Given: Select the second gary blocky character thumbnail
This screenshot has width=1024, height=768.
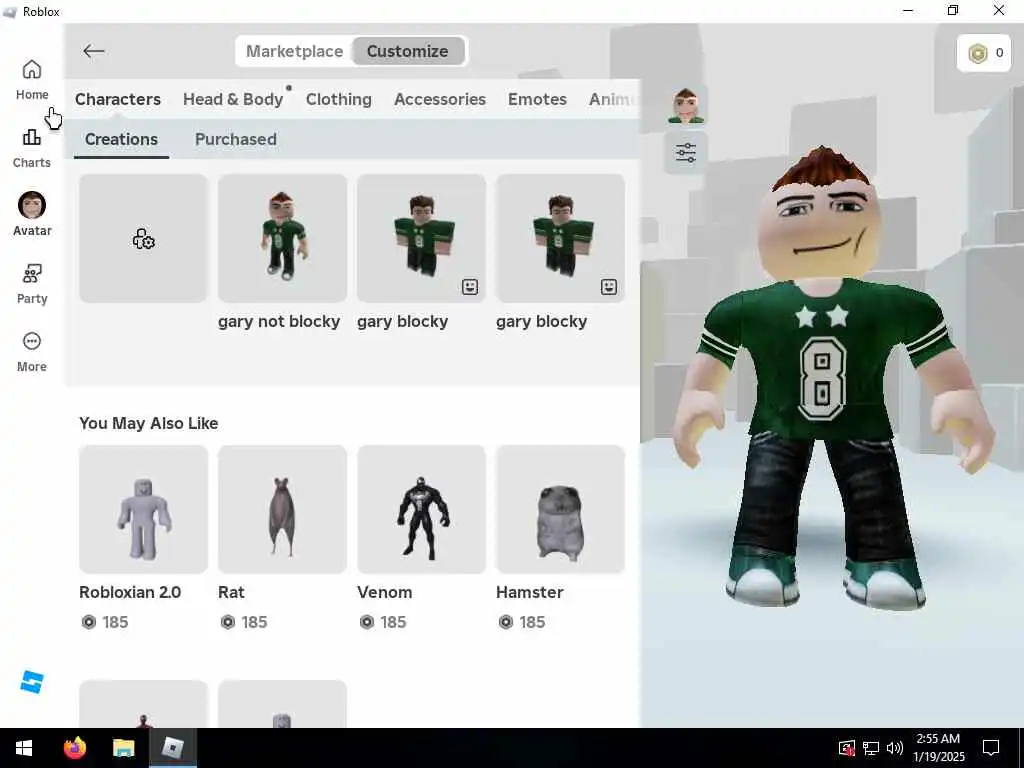Looking at the screenshot, I should 560,238.
